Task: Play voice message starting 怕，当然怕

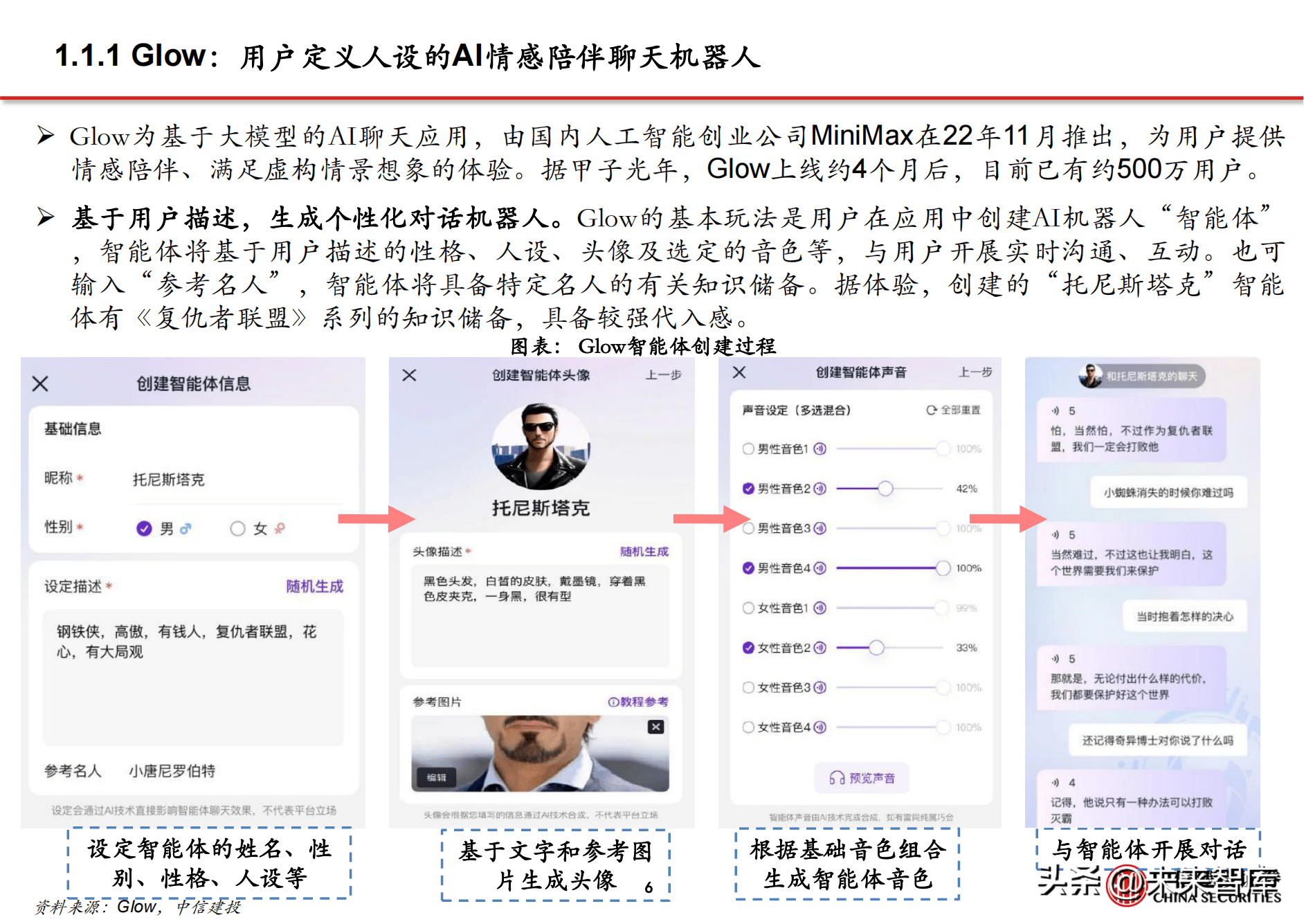Action: 1056,411
